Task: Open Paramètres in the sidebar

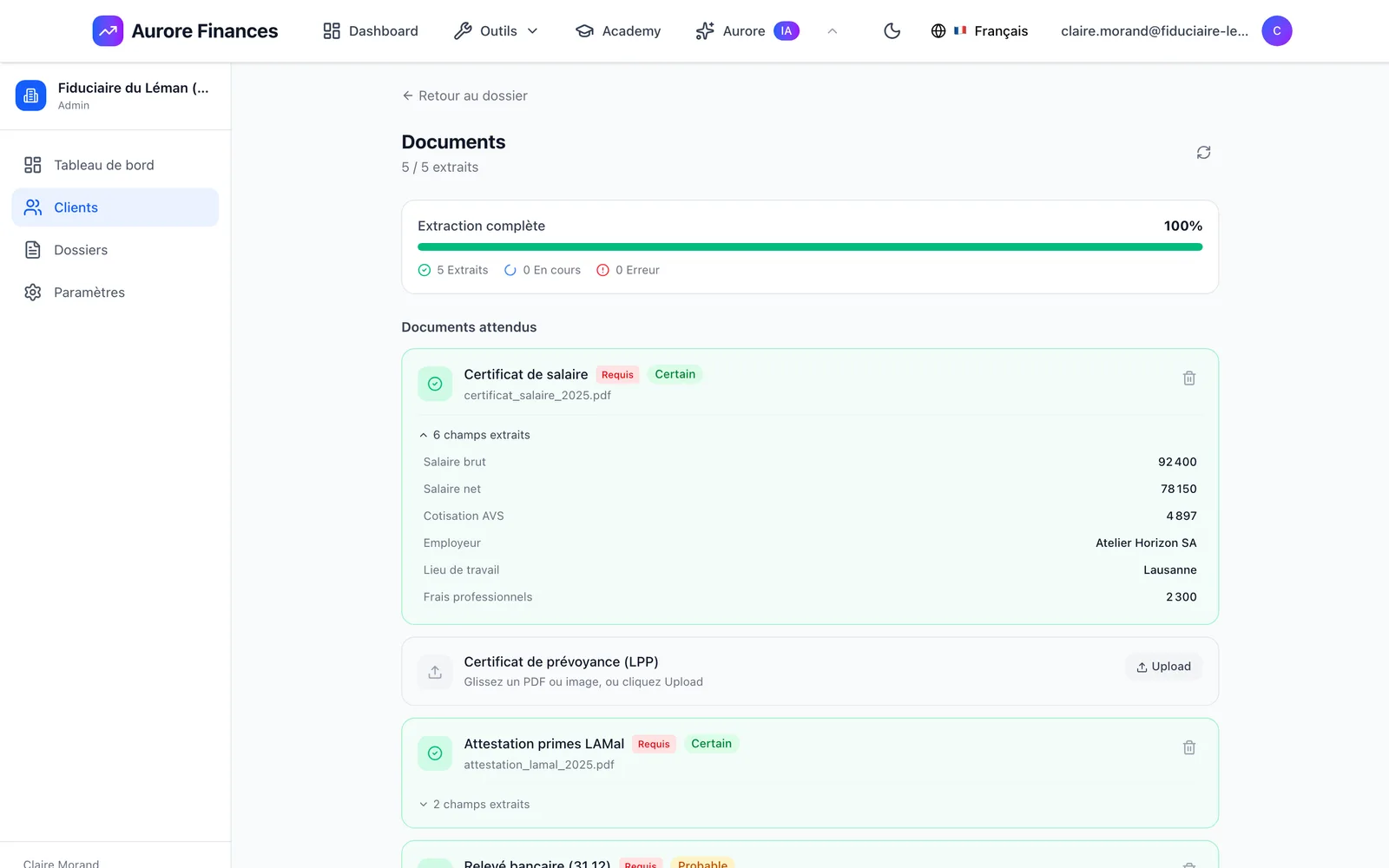Action: [115, 293]
